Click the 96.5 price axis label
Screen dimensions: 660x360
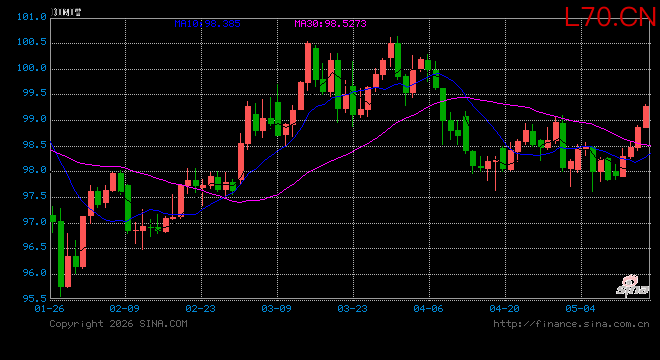pos(35,247)
